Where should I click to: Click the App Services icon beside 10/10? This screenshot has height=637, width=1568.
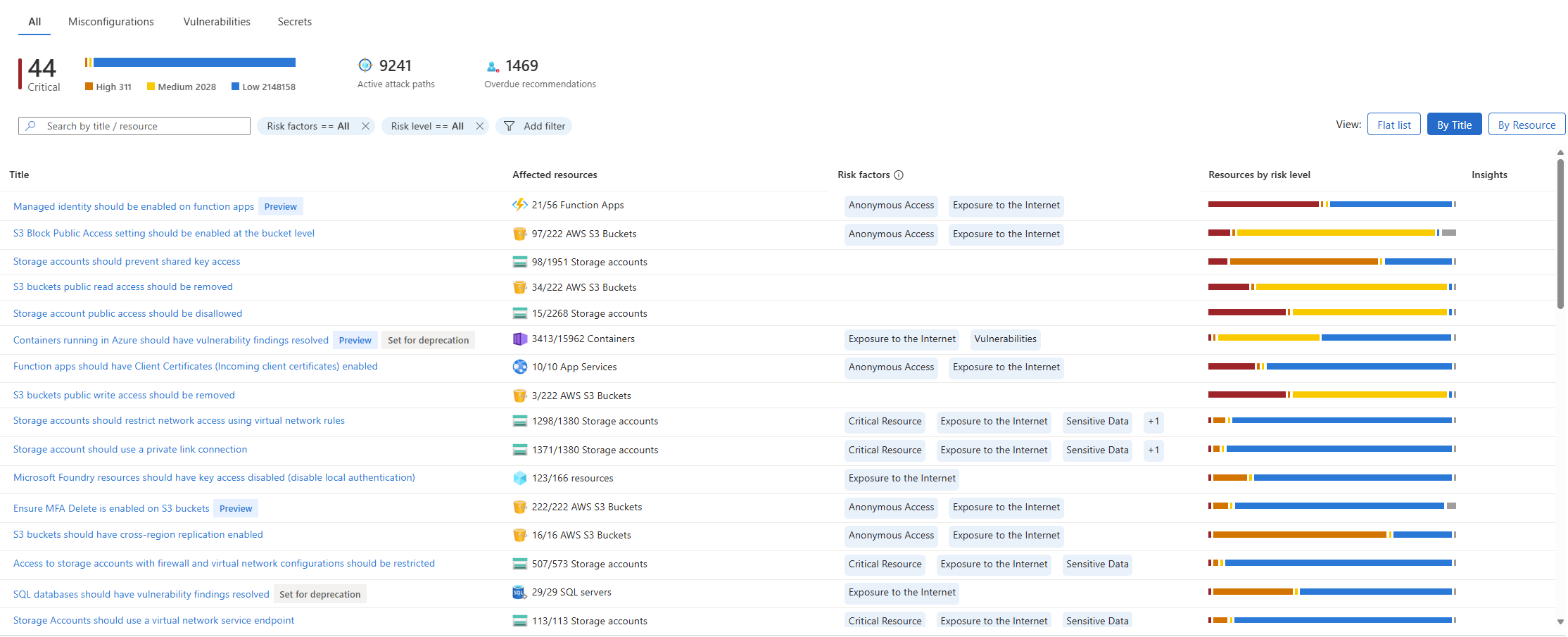click(x=520, y=367)
